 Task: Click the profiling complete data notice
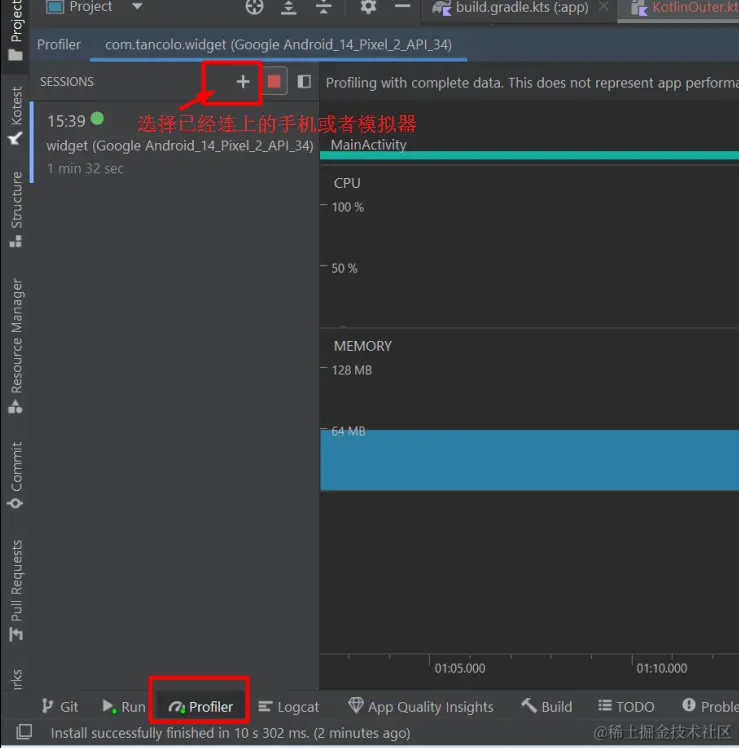[x=532, y=83]
